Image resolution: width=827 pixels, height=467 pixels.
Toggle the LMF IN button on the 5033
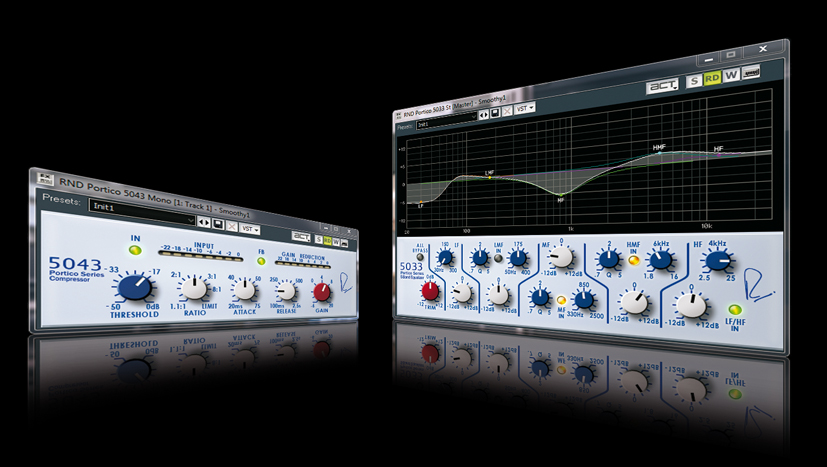[x=498, y=258]
